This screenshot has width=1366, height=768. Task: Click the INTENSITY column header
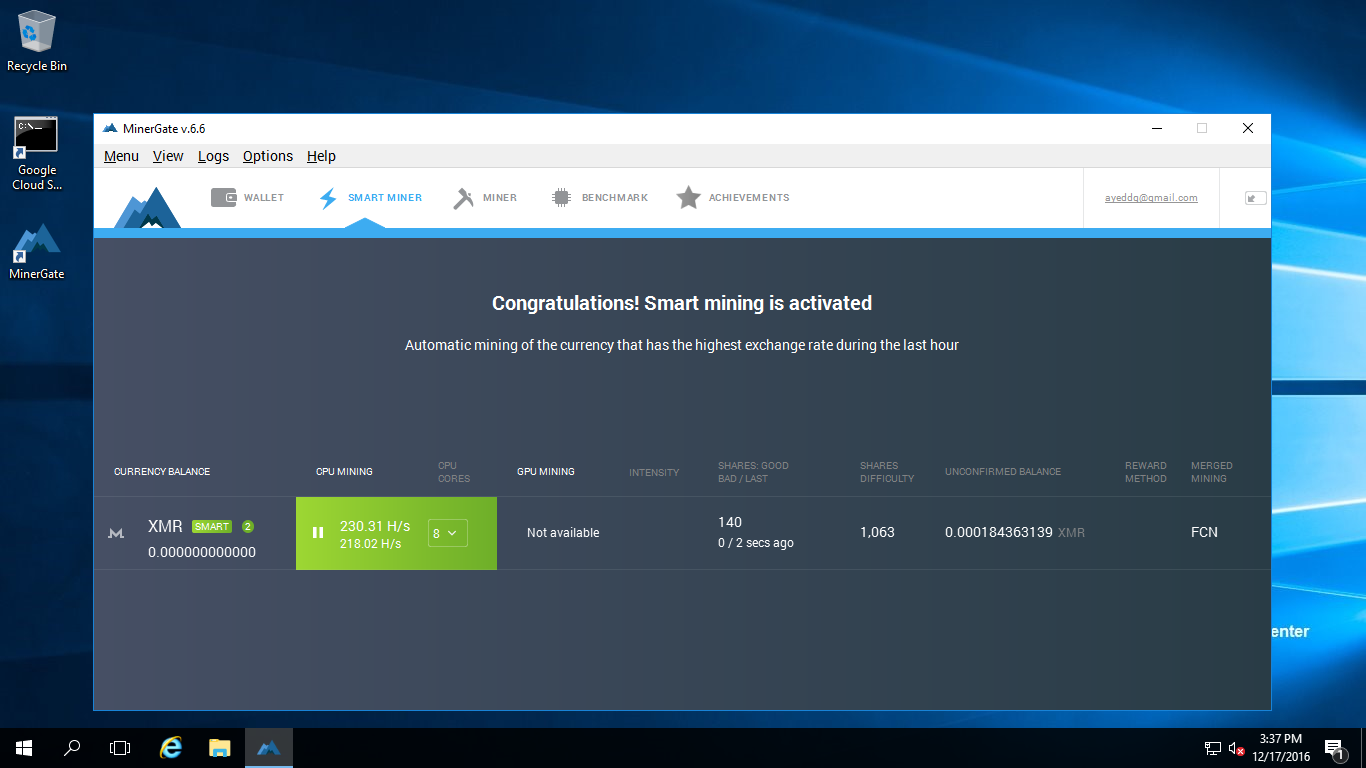[654, 472]
